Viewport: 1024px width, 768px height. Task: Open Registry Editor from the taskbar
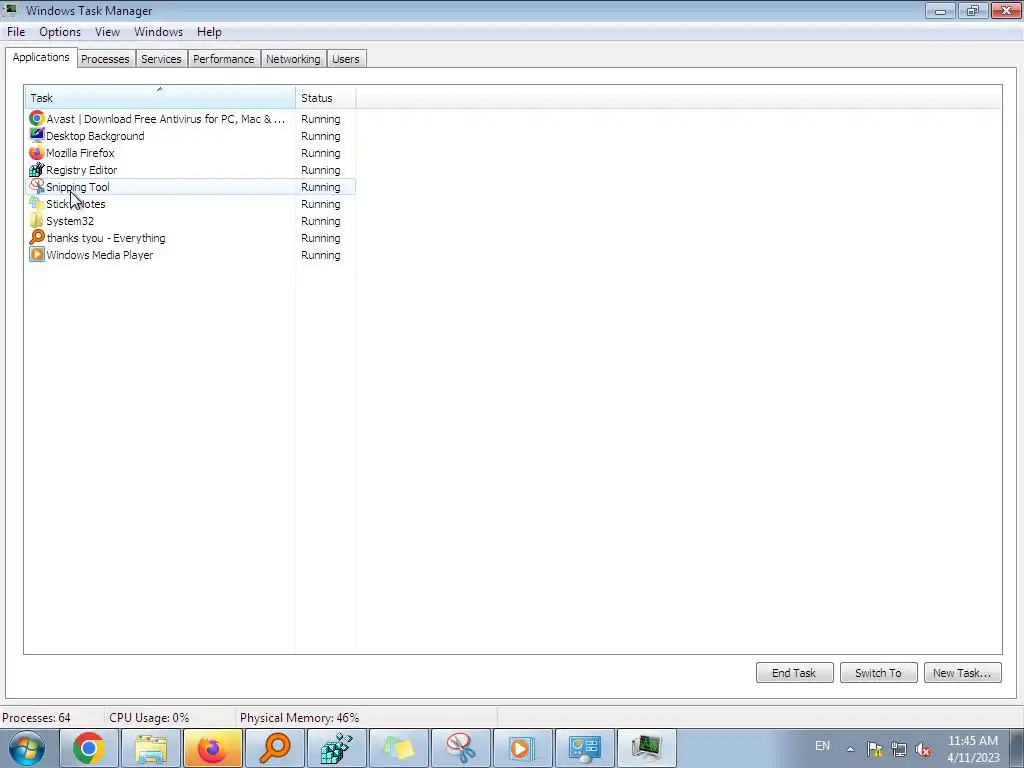[337, 748]
